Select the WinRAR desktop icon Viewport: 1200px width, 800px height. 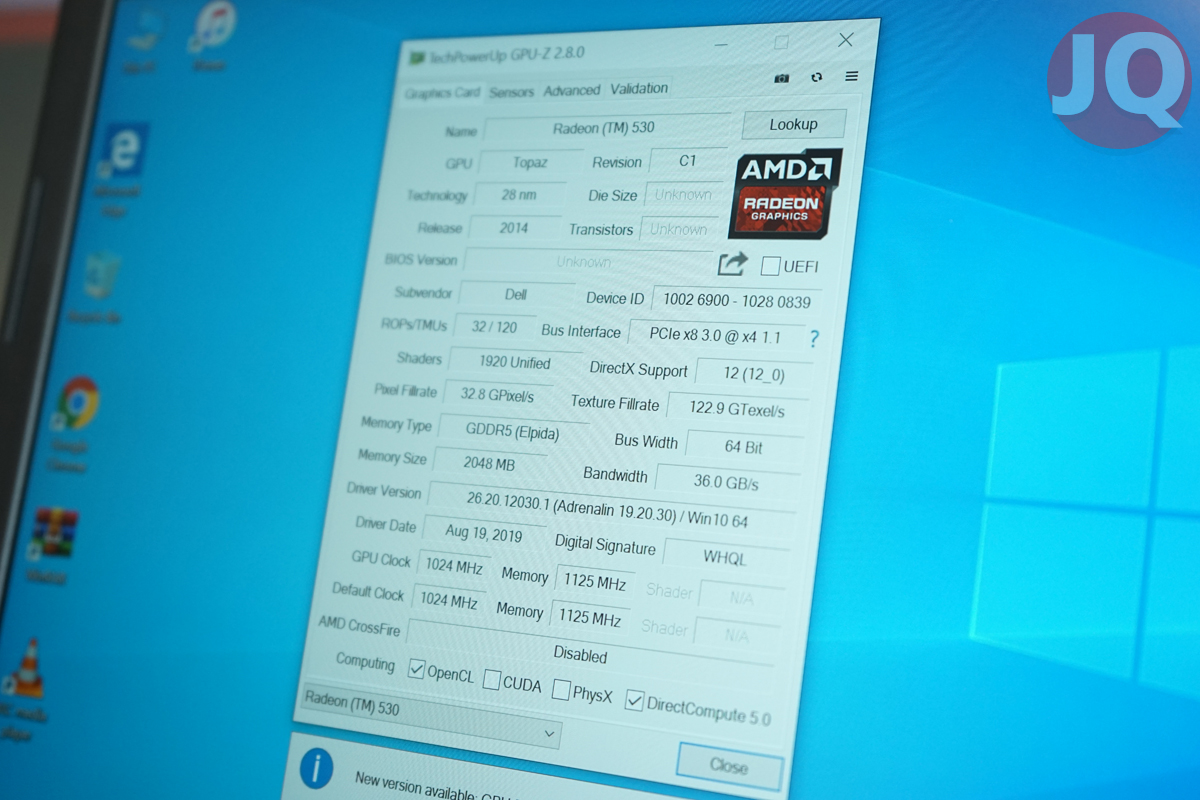(x=53, y=535)
